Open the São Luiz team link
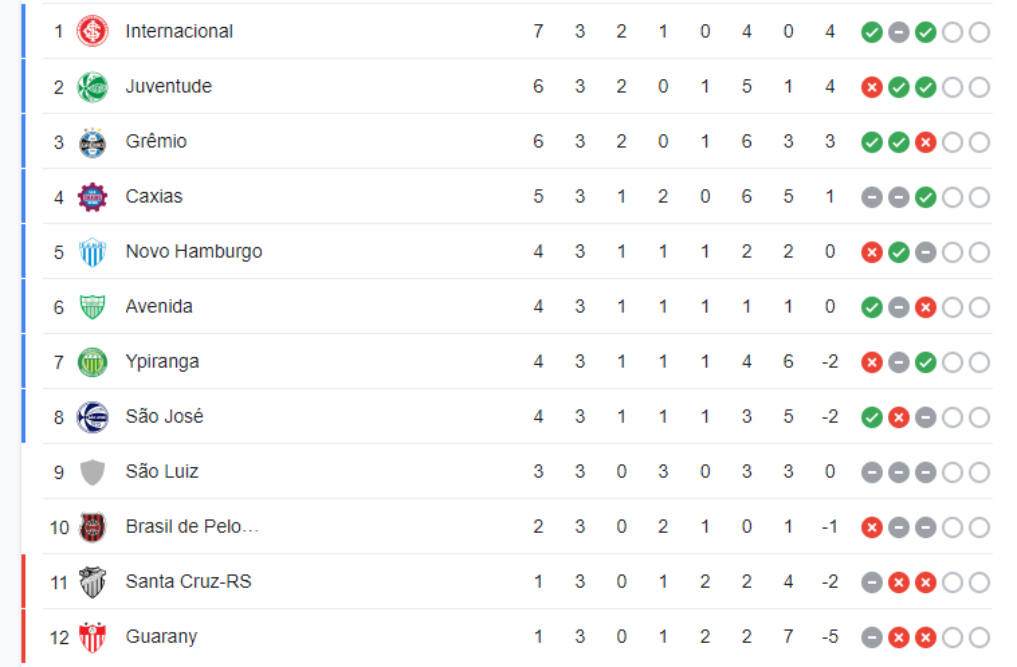 (x=162, y=471)
